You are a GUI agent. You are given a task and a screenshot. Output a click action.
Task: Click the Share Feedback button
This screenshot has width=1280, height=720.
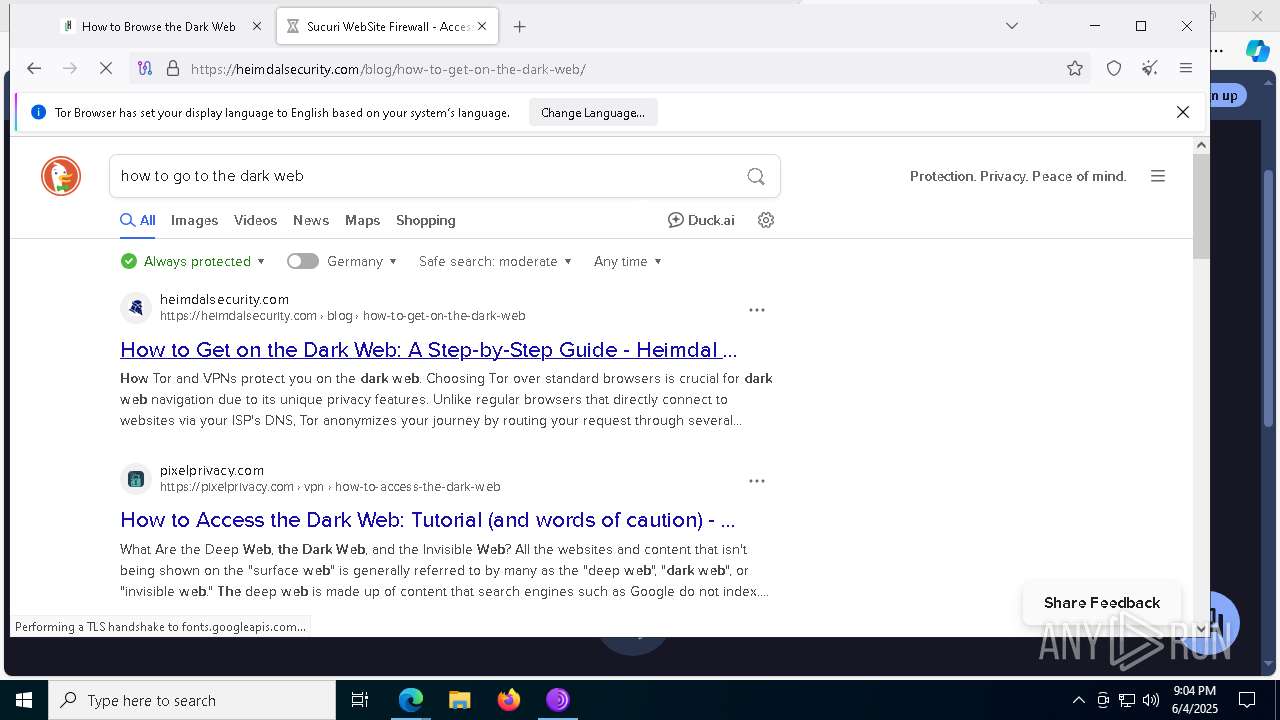(x=1102, y=603)
